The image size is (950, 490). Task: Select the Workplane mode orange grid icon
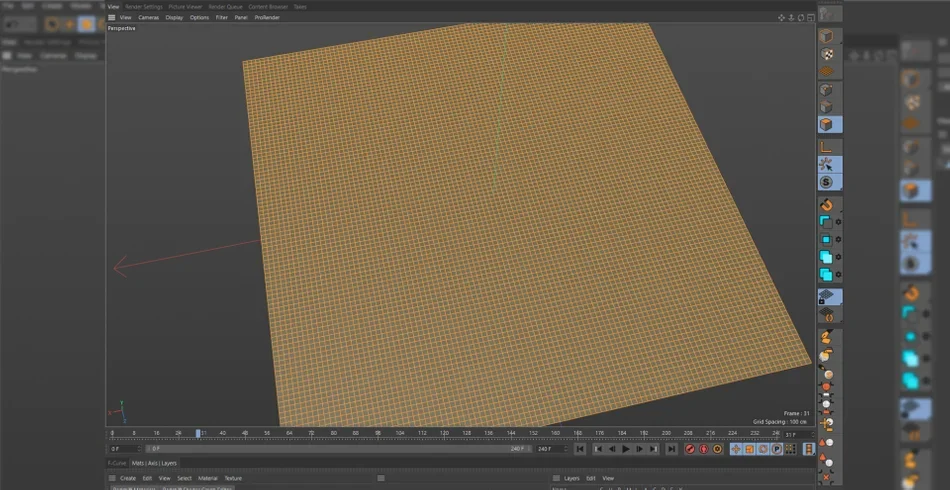pyautogui.click(x=826, y=71)
